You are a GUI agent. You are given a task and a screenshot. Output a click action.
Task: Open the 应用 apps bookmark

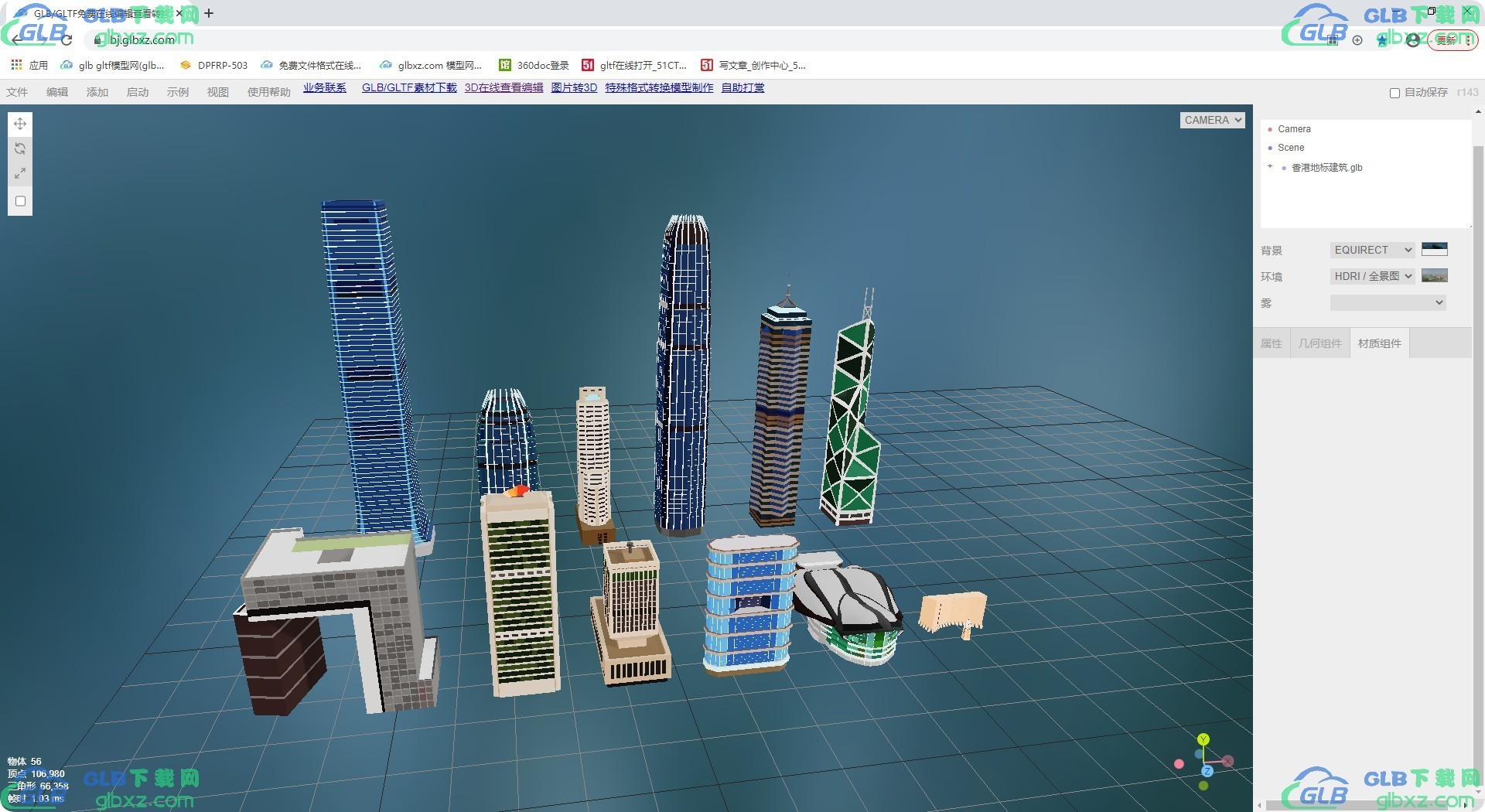point(29,65)
